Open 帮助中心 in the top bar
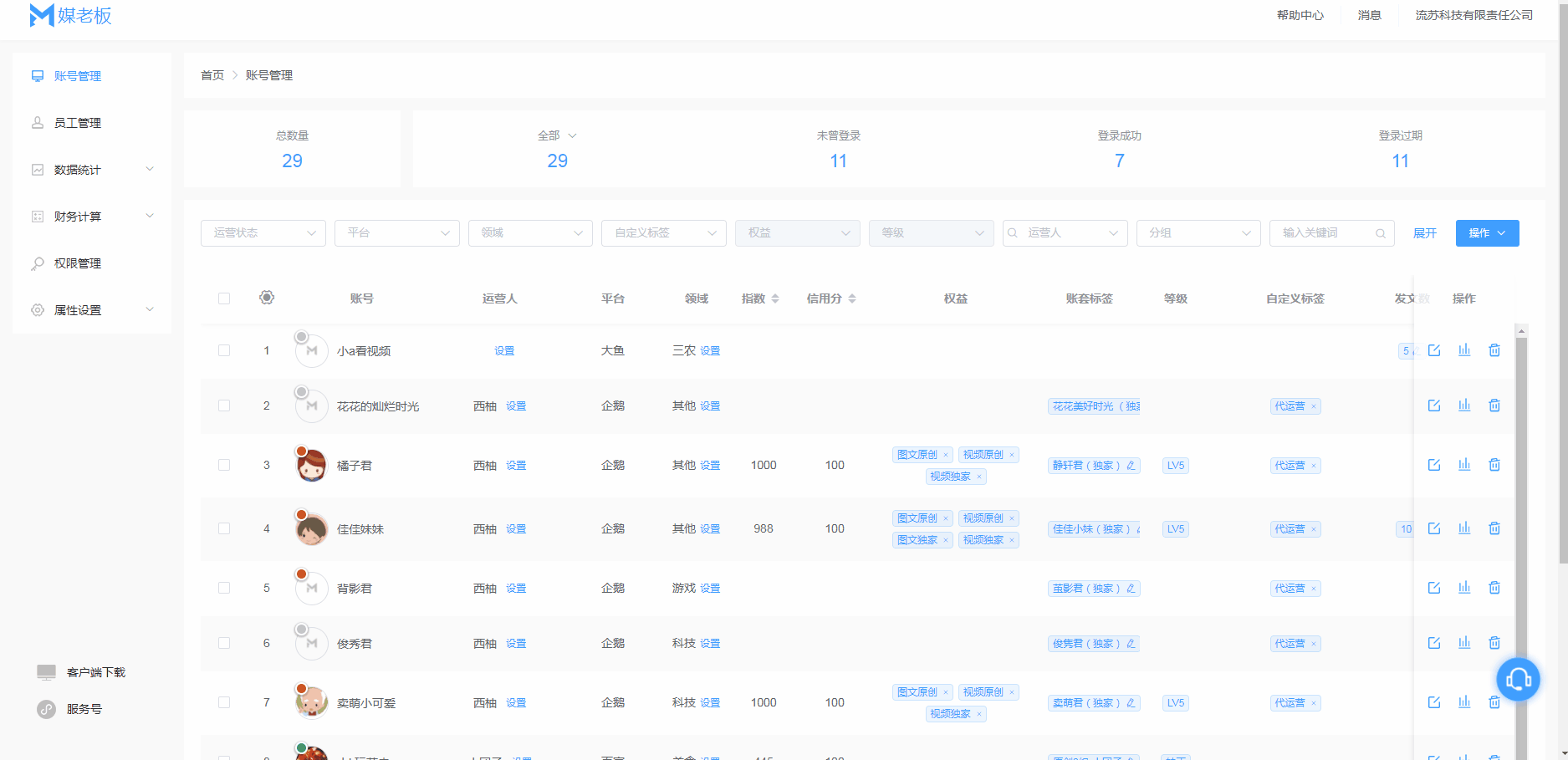 click(x=1300, y=15)
